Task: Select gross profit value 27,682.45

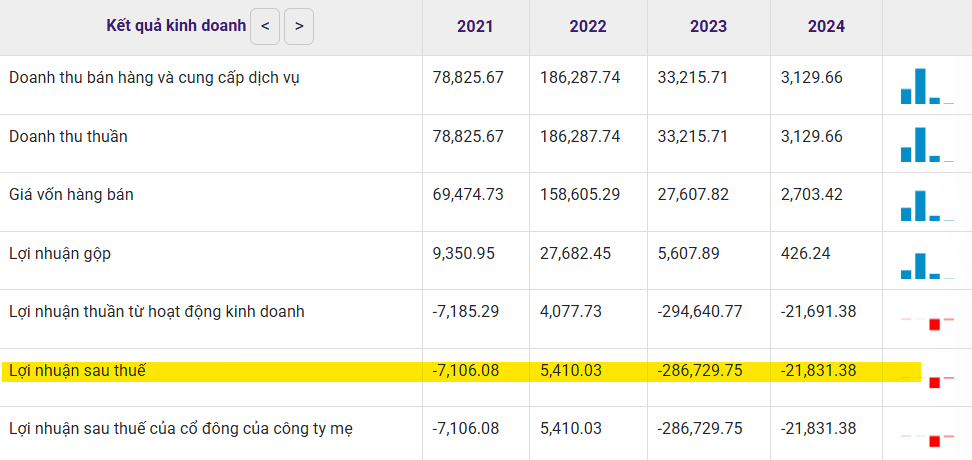Action: (575, 254)
